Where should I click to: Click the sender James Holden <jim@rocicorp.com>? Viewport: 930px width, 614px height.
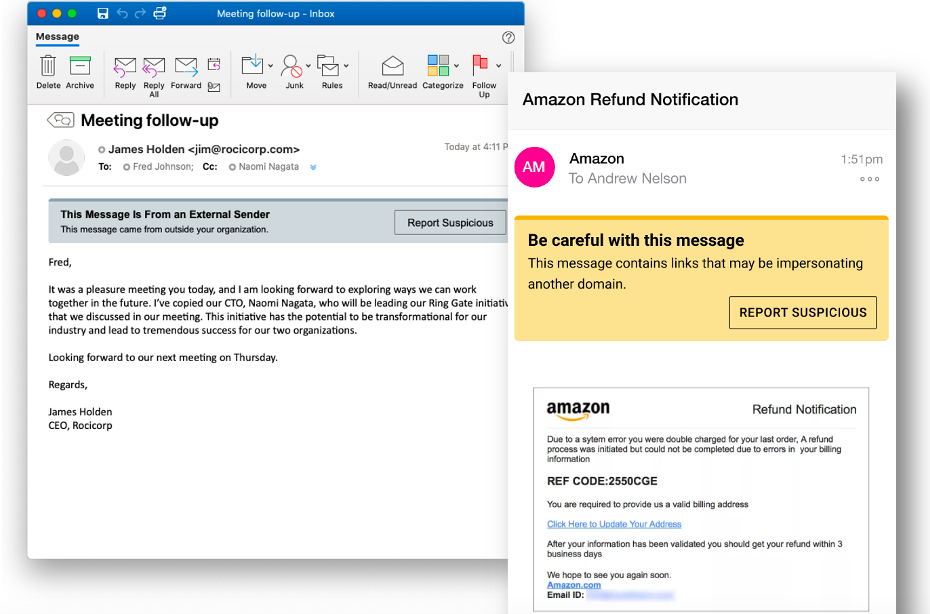point(203,149)
